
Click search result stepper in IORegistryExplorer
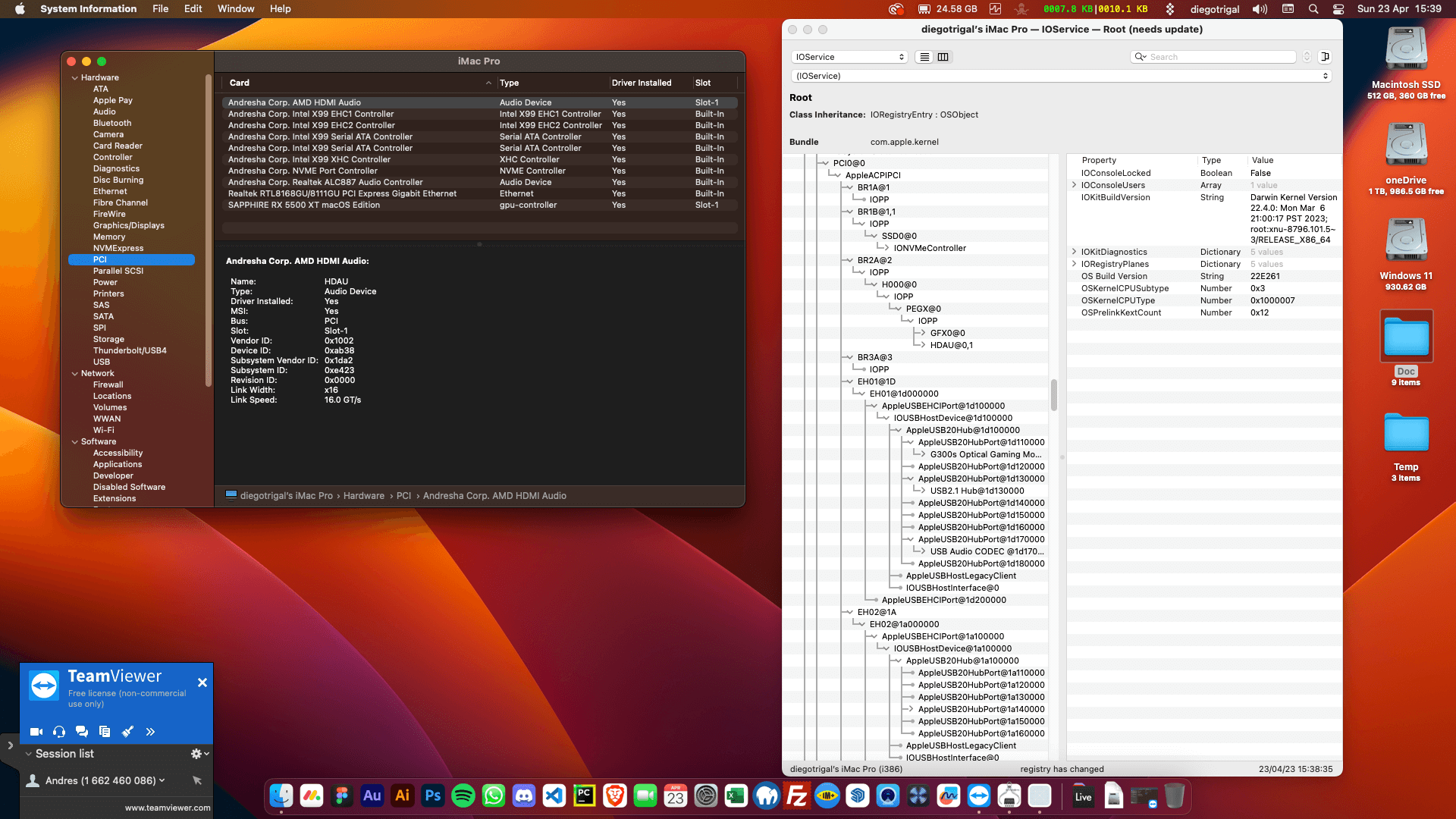click(1307, 57)
